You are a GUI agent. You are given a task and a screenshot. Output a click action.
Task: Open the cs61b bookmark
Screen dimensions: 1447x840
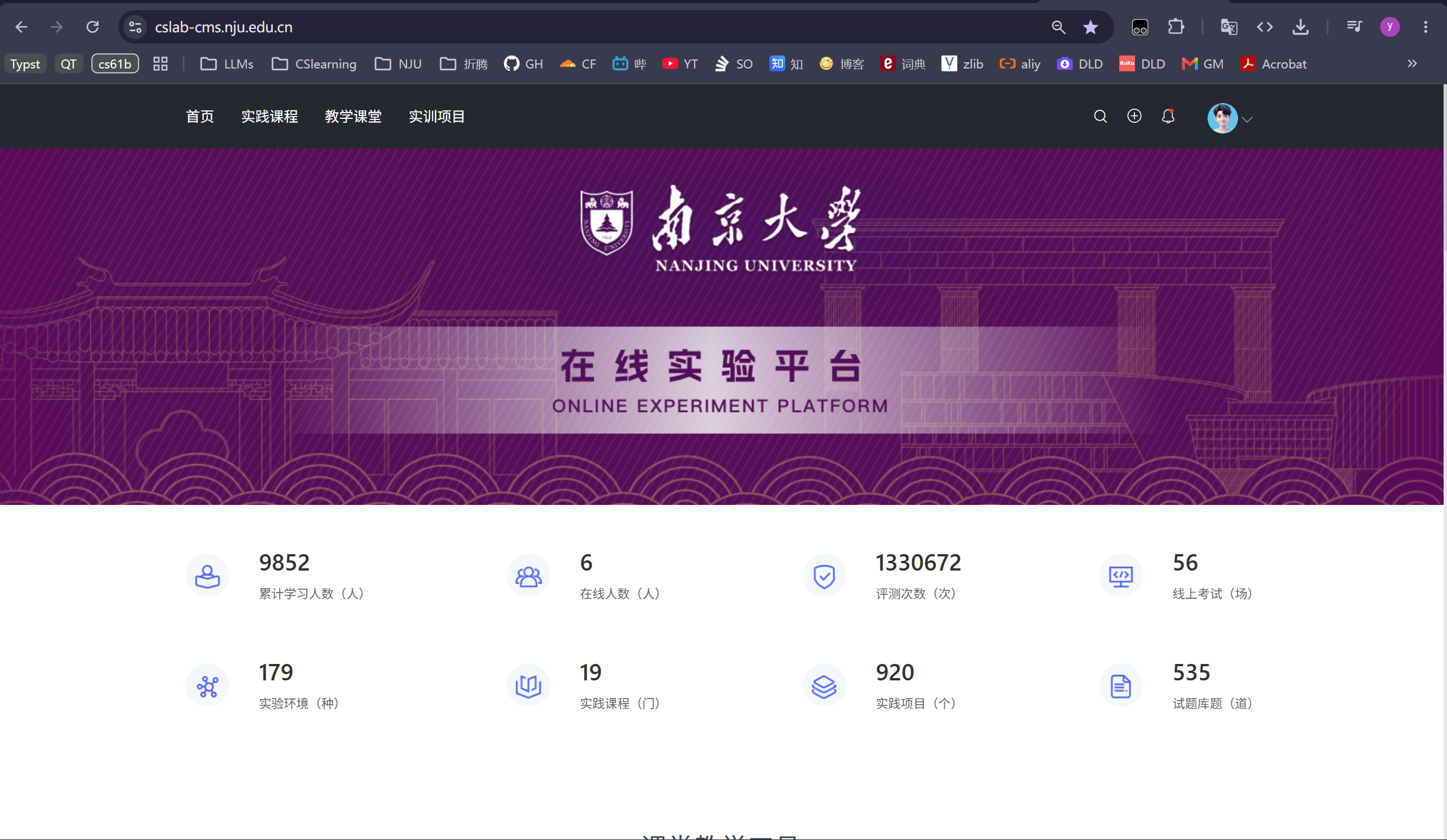coord(115,64)
